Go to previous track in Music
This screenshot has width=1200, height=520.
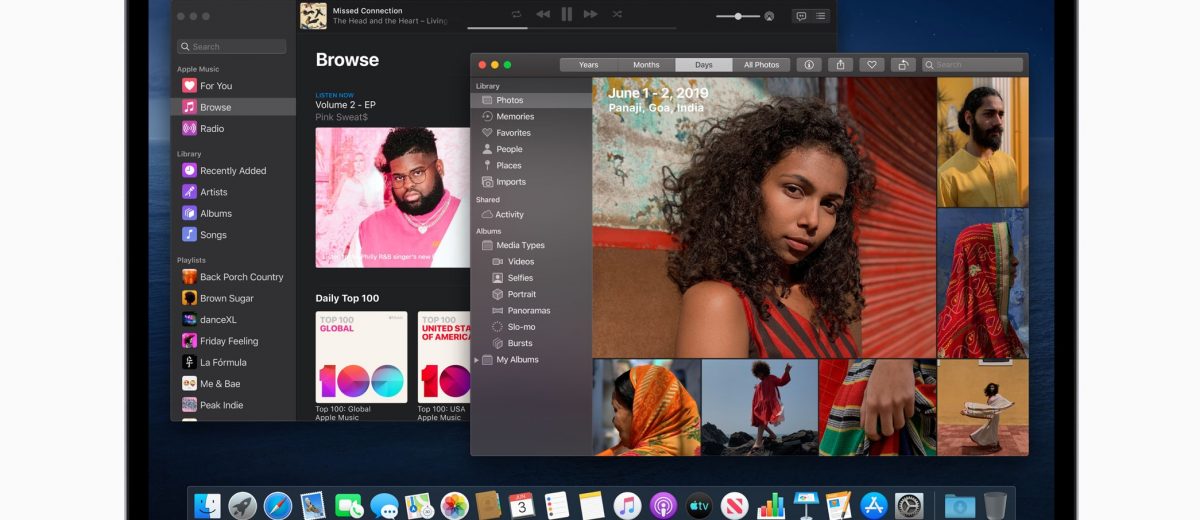coord(542,14)
